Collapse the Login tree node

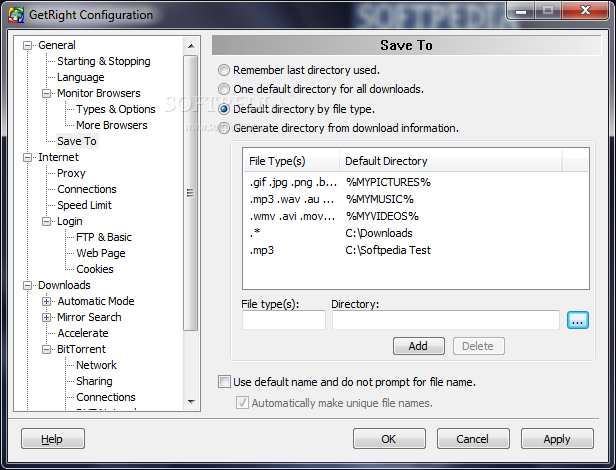46,222
